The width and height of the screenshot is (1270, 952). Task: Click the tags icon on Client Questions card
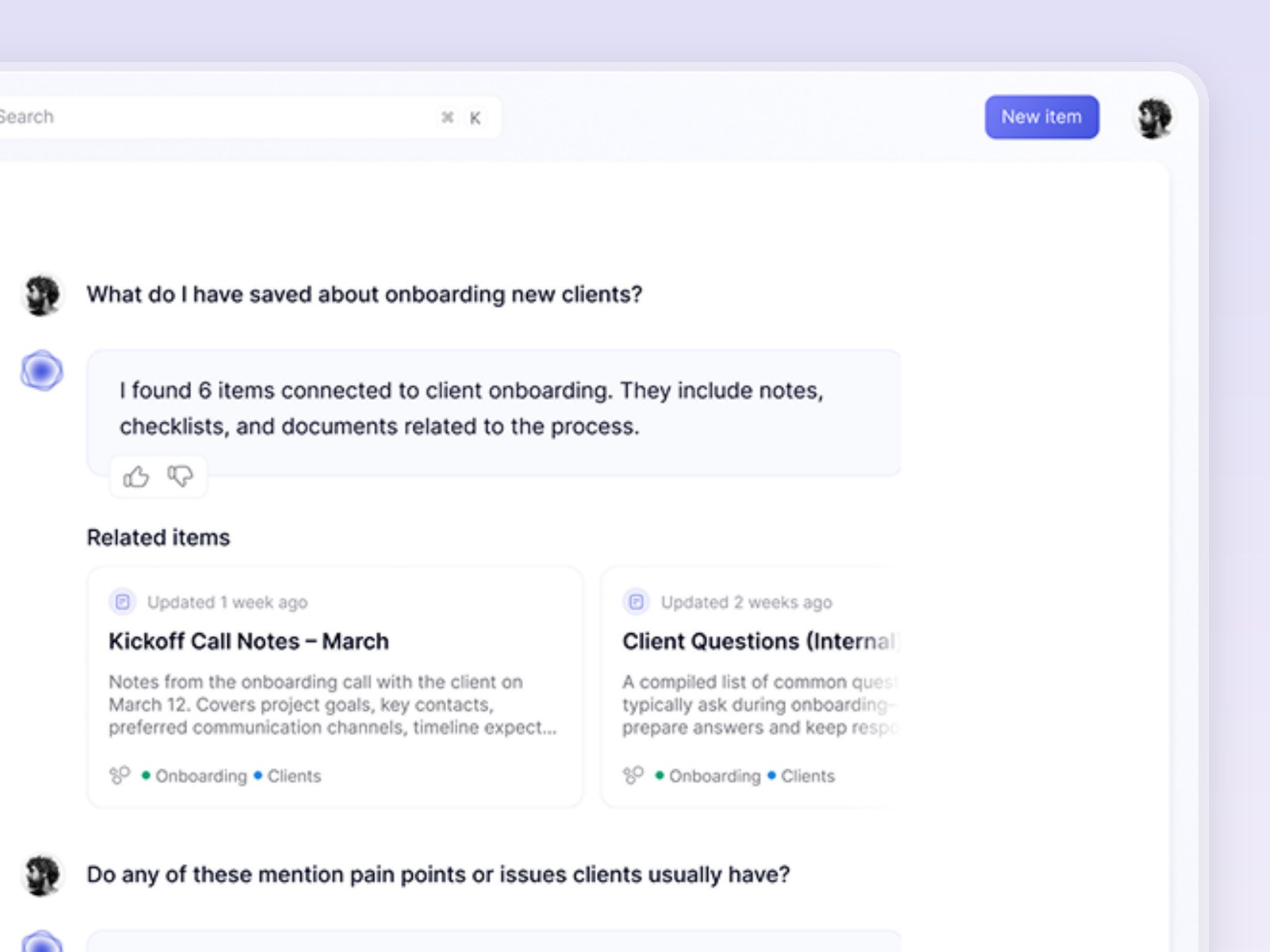[x=633, y=775]
